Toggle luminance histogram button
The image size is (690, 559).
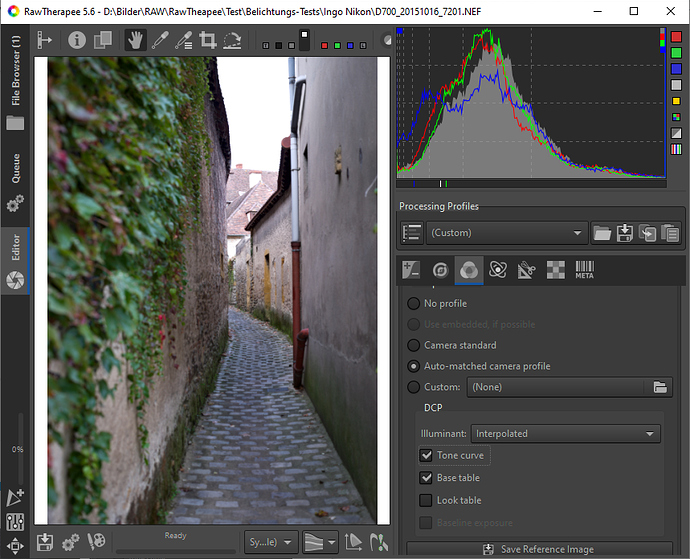pyautogui.click(x=676, y=85)
